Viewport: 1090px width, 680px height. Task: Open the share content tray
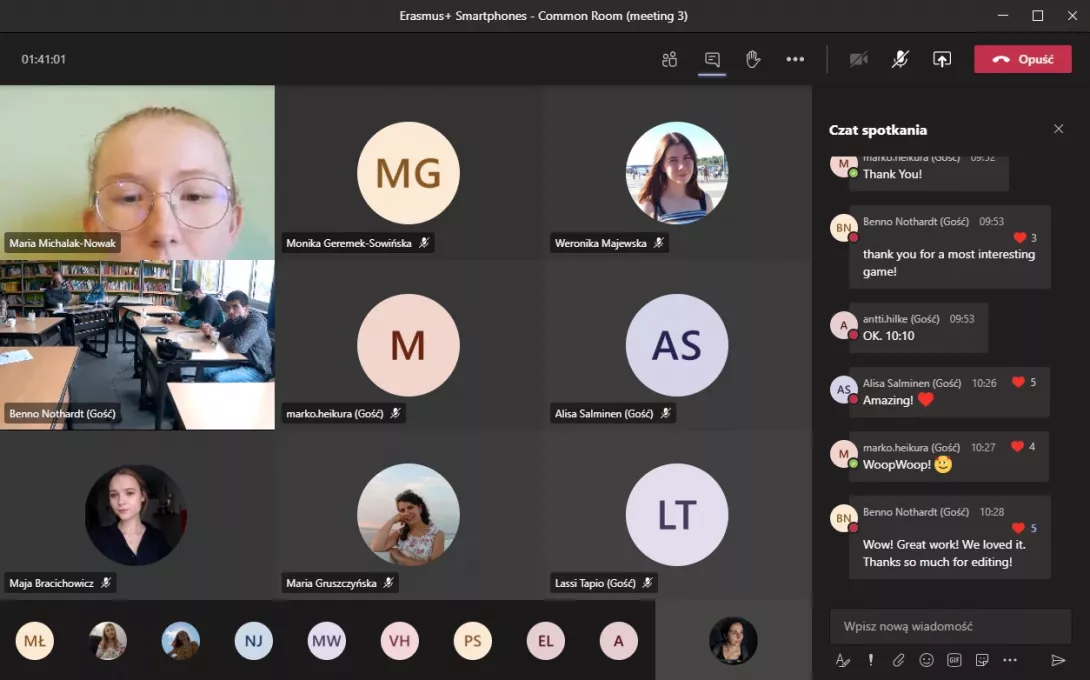[941, 59]
